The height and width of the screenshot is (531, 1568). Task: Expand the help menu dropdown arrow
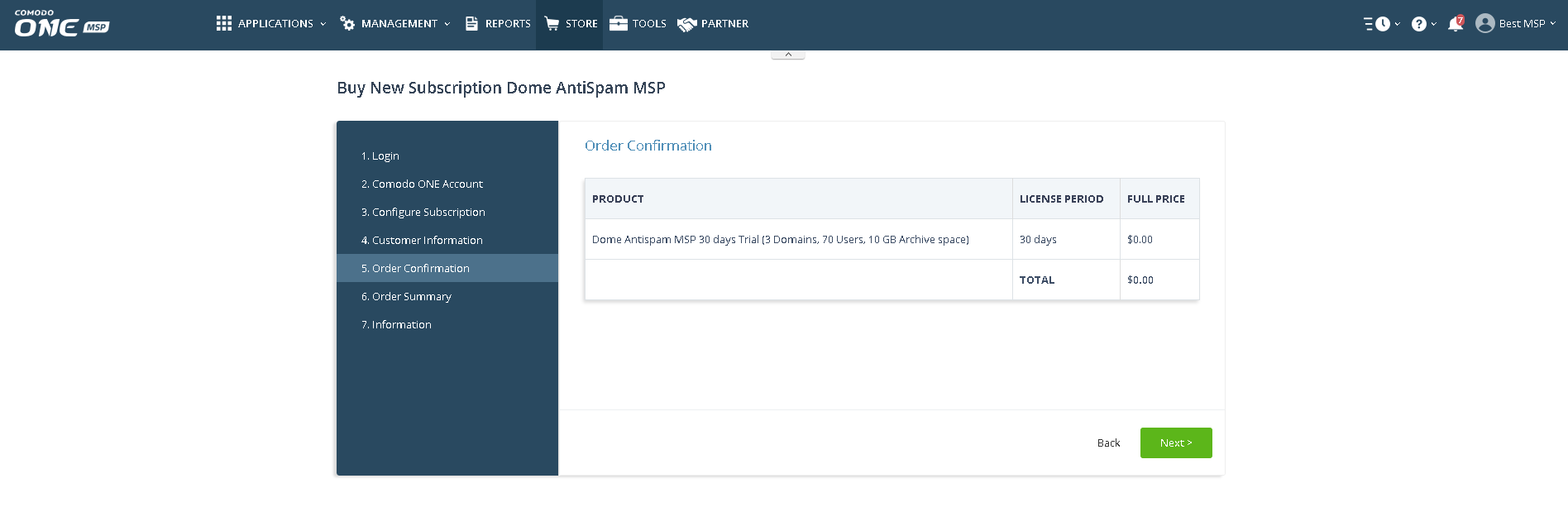(x=1434, y=24)
